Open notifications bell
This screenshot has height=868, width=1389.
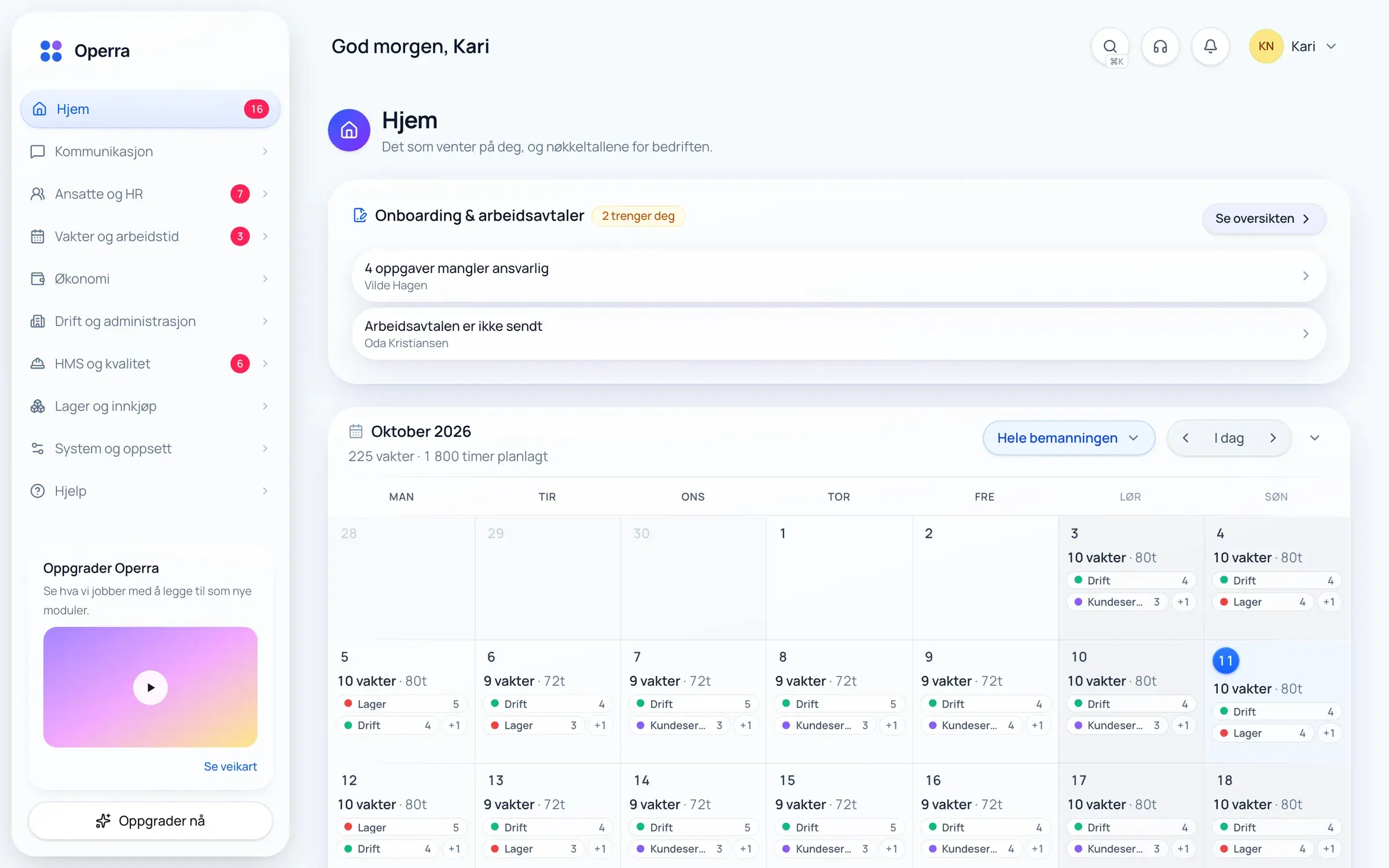[x=1210, y=46]
